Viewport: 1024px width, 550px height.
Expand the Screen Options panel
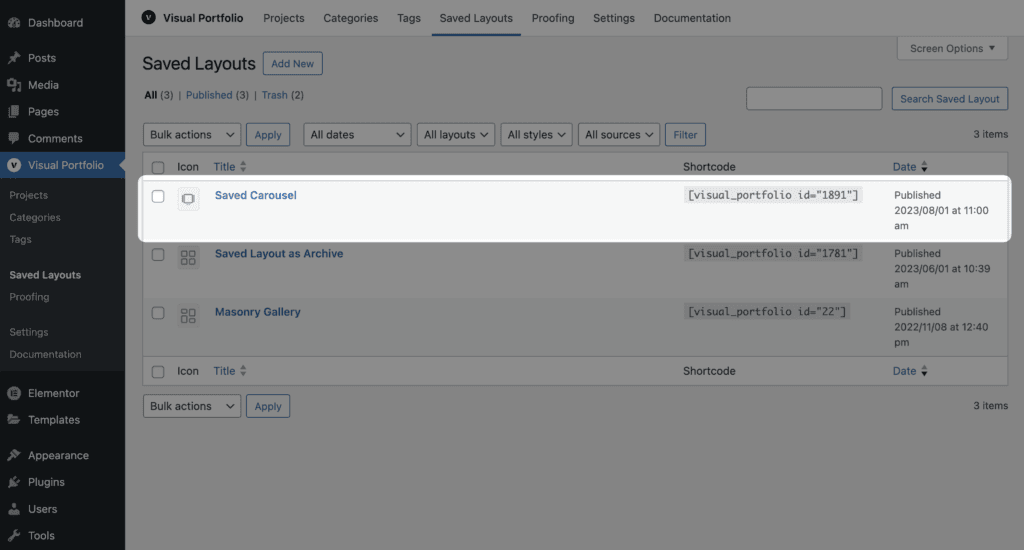952,48
